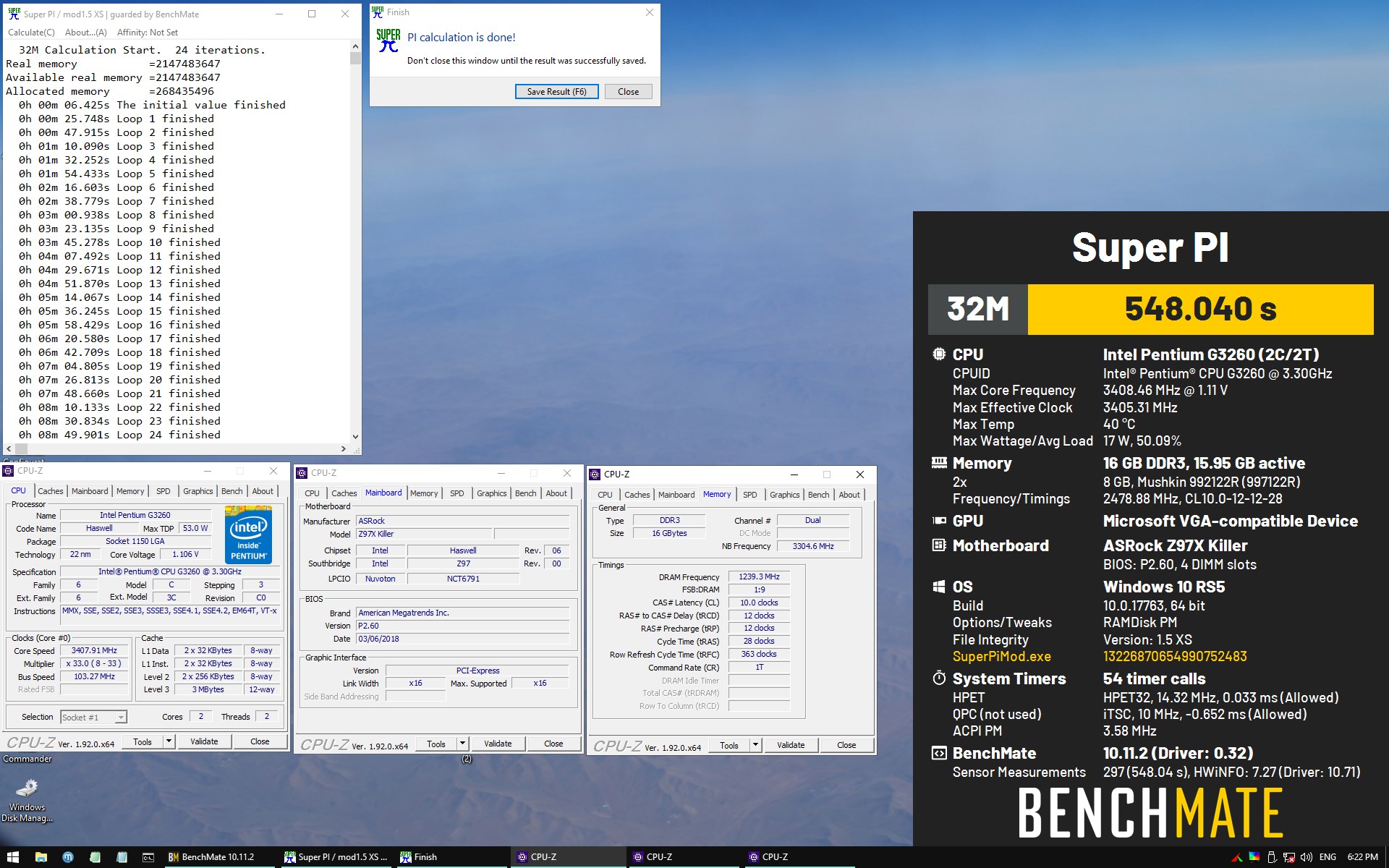Open the About...(A) menu in Super PI
Image resolution: width=1389 pixels, height=868 pixels.
point(85,33)
